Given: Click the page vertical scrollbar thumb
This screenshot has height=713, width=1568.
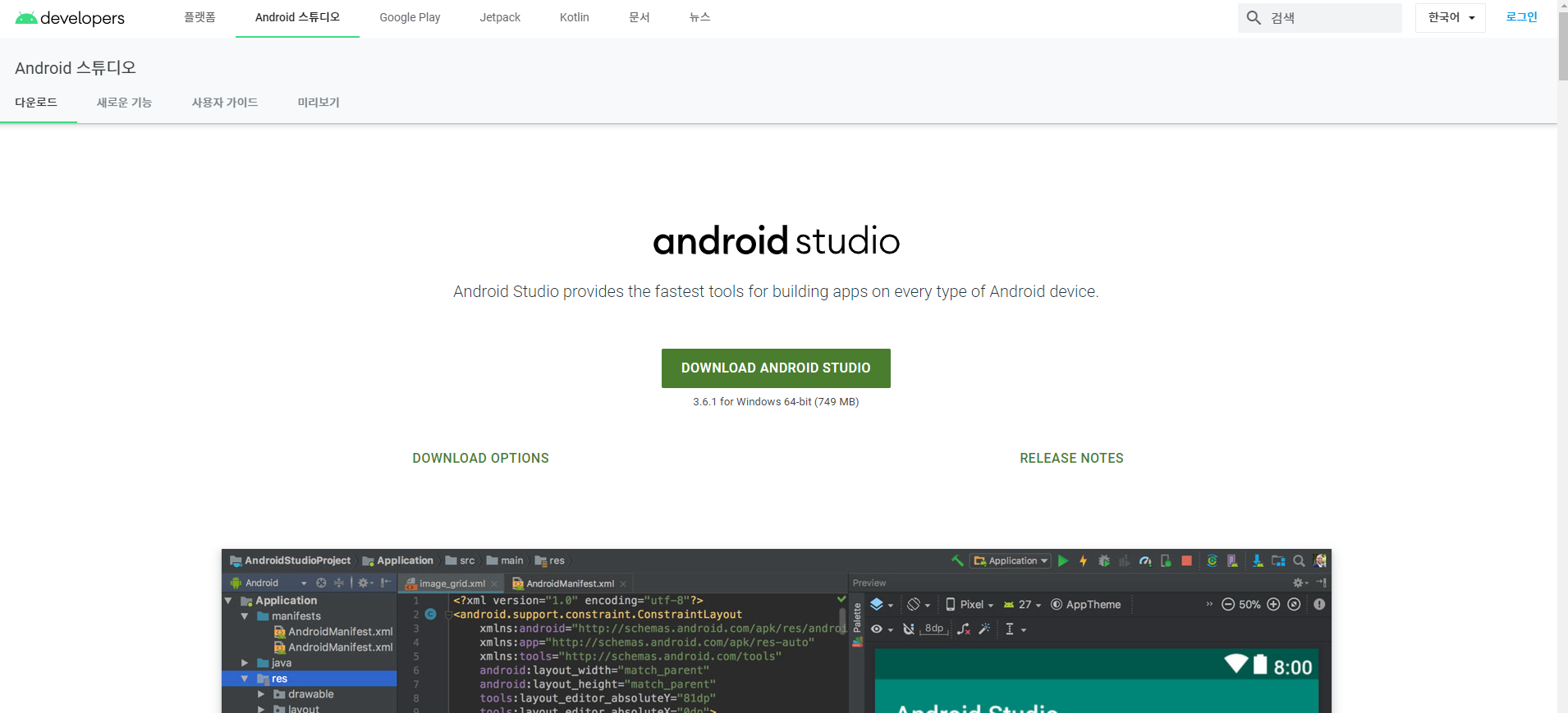Looking at the screenshot, I should (1563, 45).
